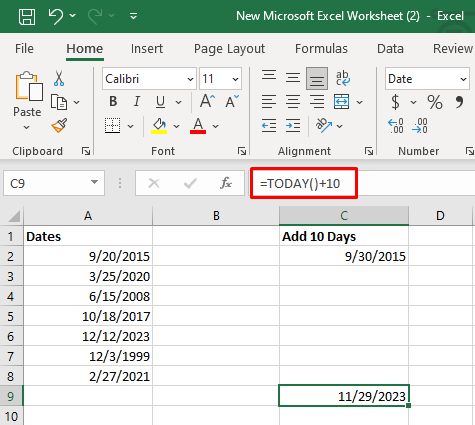Apply Percent Style
Viewport: 475px width, 425px height.
tap(435, 102)
